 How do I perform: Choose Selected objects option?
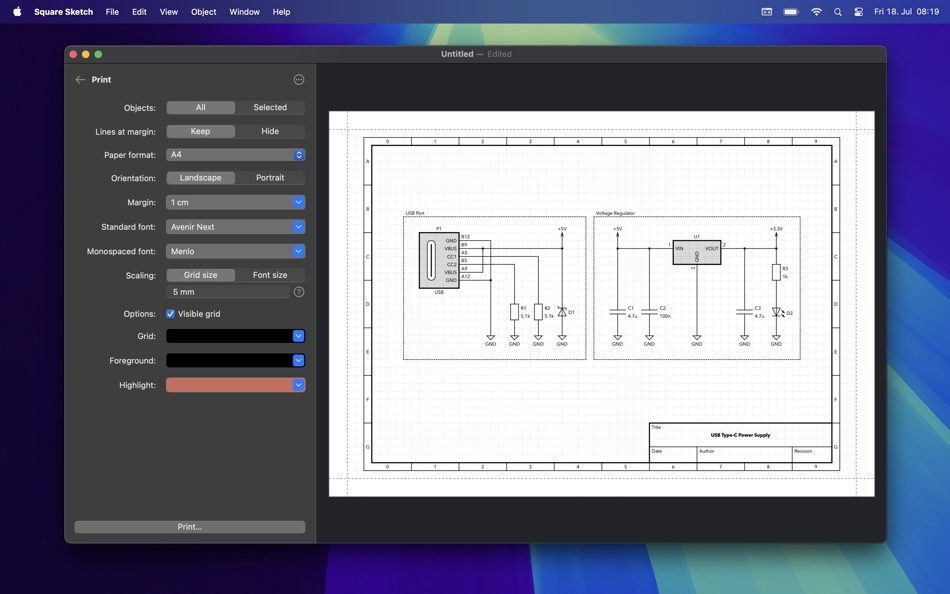point(270,107)
